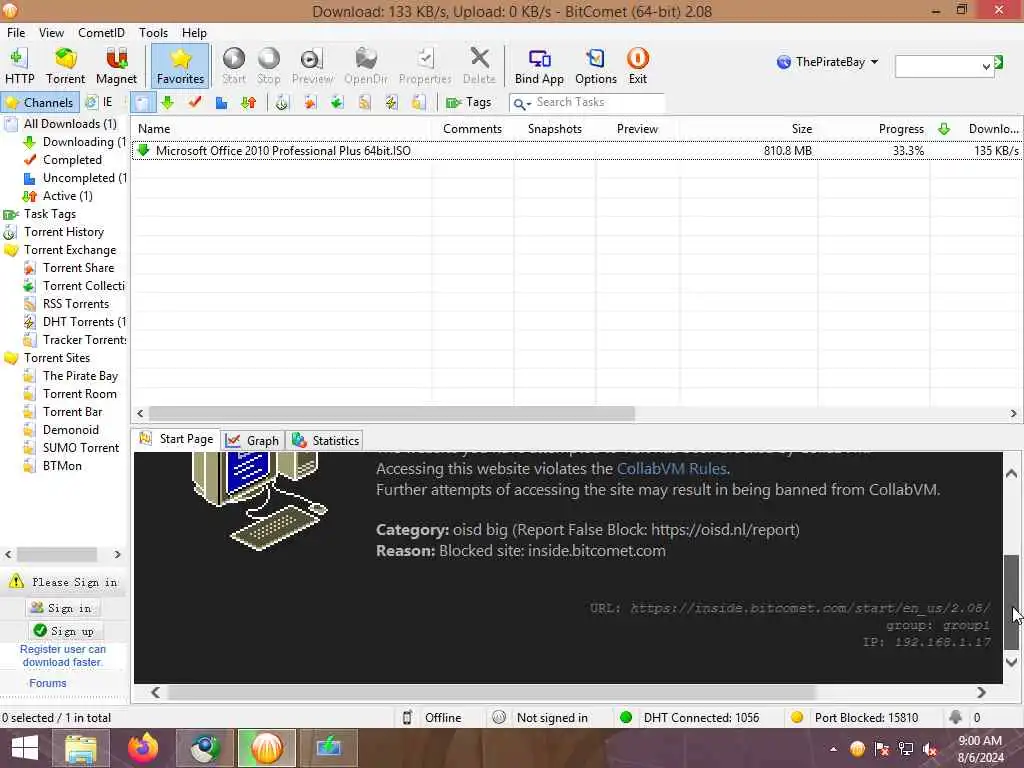Click the Stop task toolbar button

(268, 67)
